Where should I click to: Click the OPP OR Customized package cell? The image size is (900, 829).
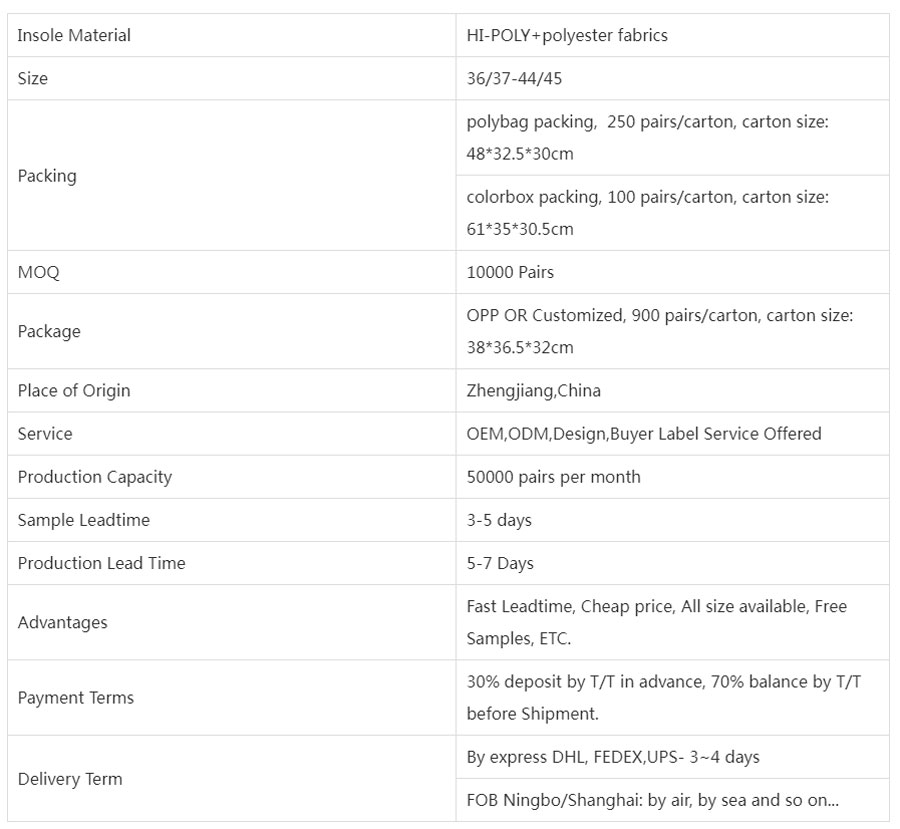659,331
